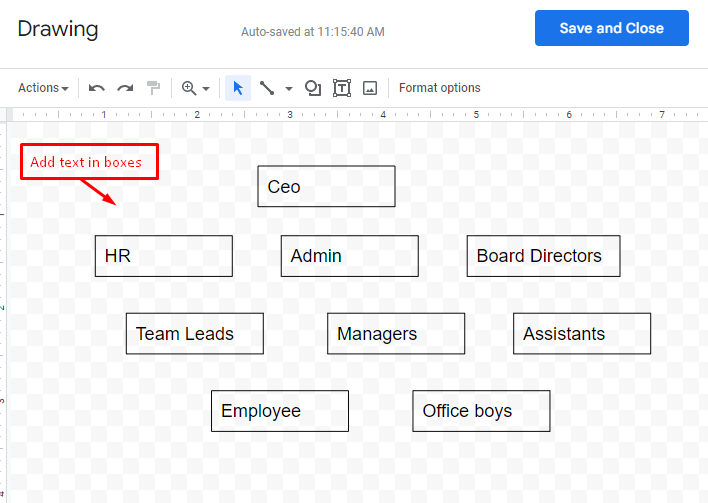Screen dimensions: 708x503
Task: Open the zoom level dropdown arrow
Action: click(x=206, y=88)
